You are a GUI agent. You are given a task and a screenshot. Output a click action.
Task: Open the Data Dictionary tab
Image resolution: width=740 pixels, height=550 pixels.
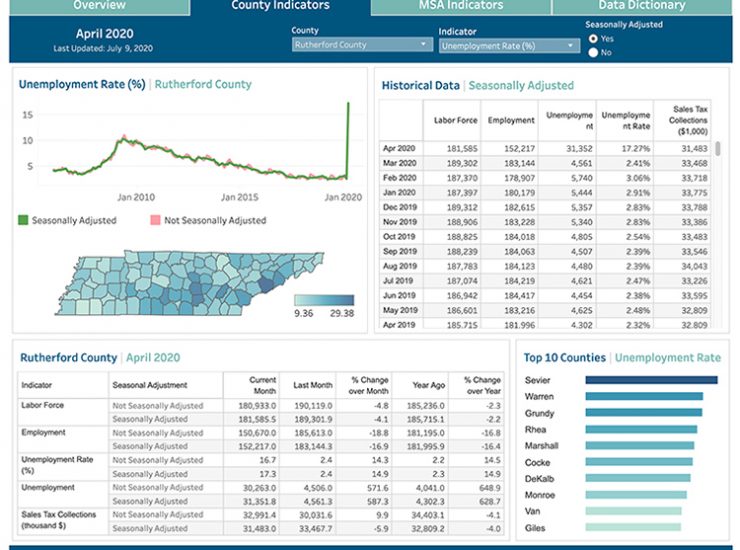[642, 6]
